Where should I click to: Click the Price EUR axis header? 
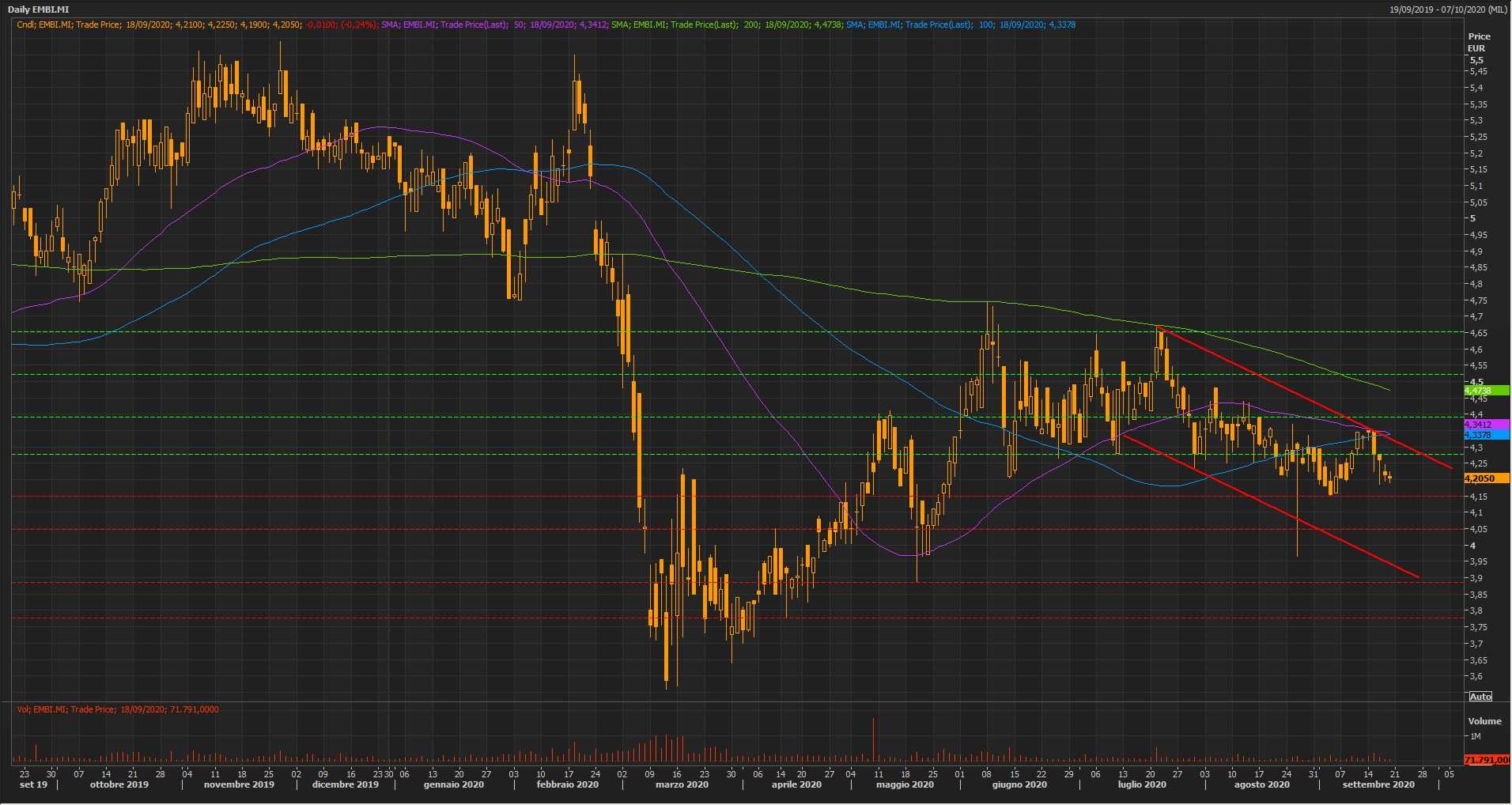1478,42
